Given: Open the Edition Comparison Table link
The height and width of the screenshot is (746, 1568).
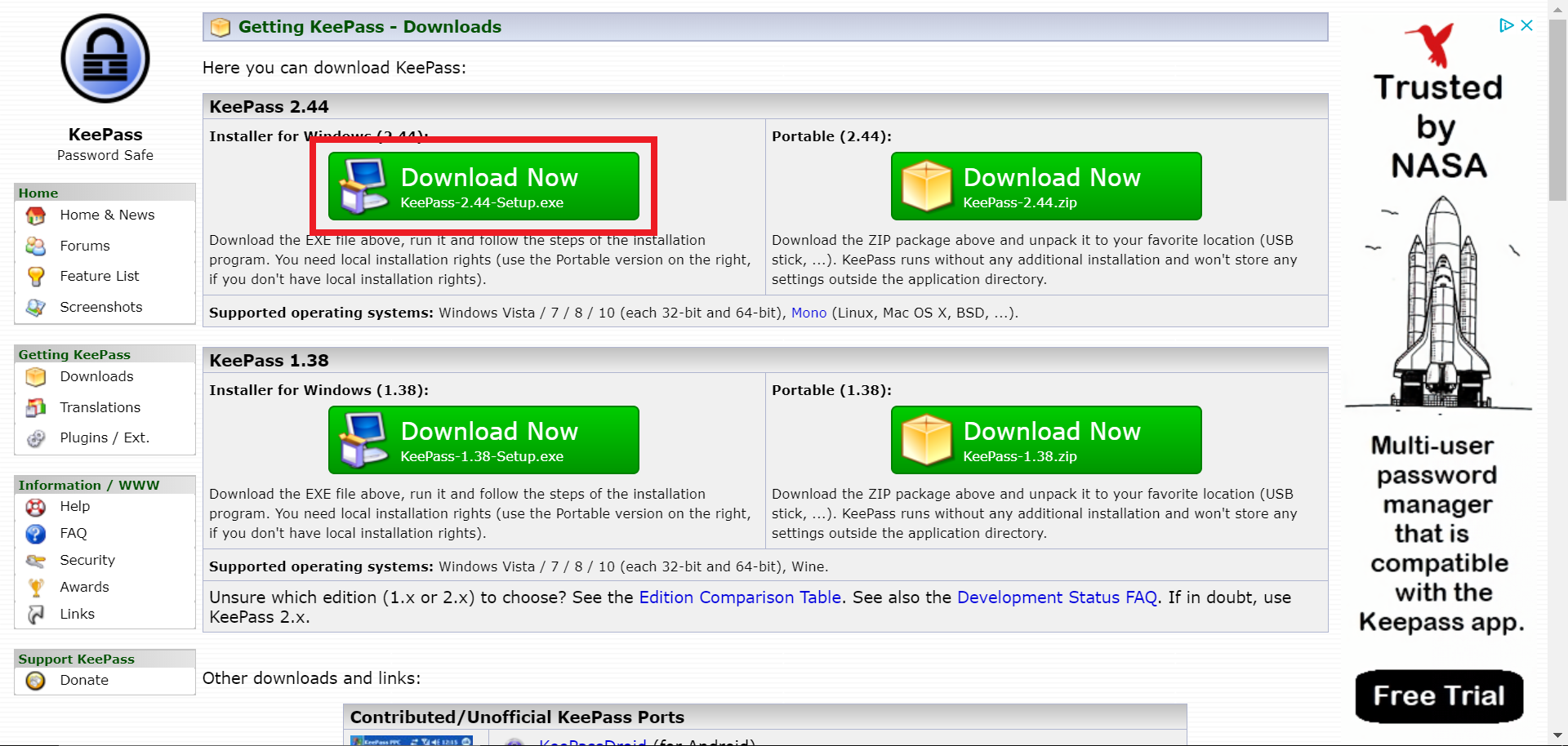Looking at the screenshot, I should click(740, 597).
